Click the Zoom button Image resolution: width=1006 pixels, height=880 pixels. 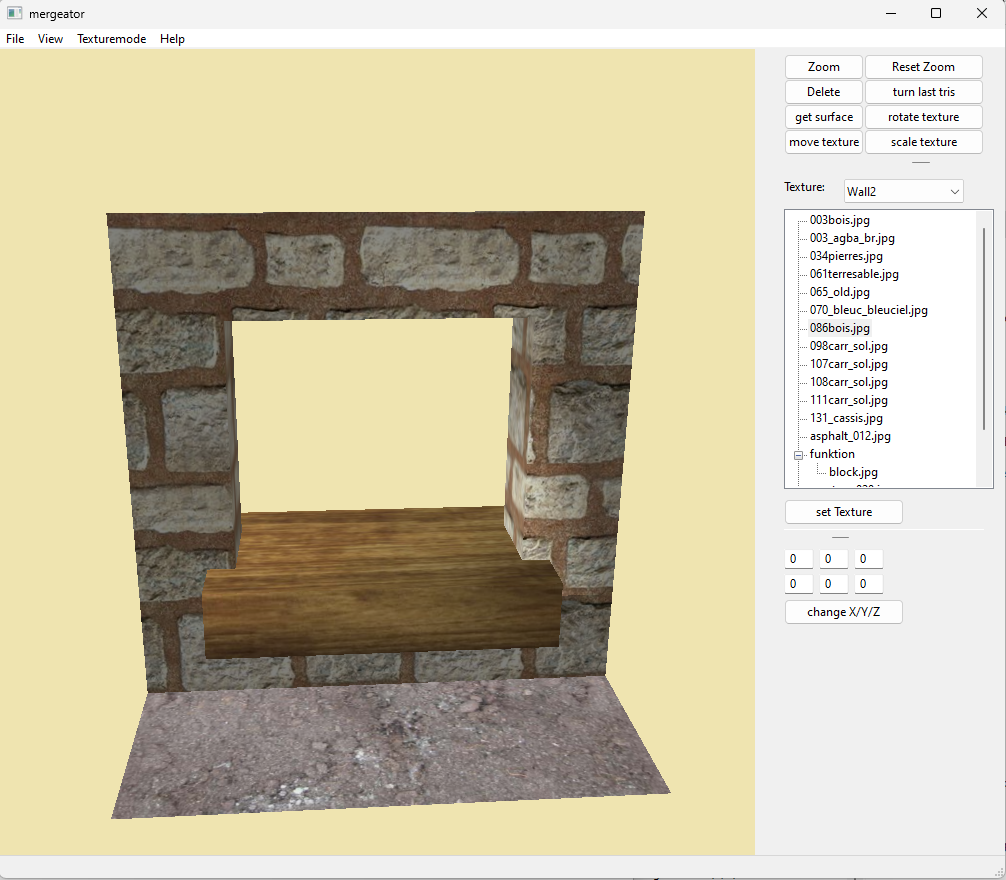click(823, 67)
